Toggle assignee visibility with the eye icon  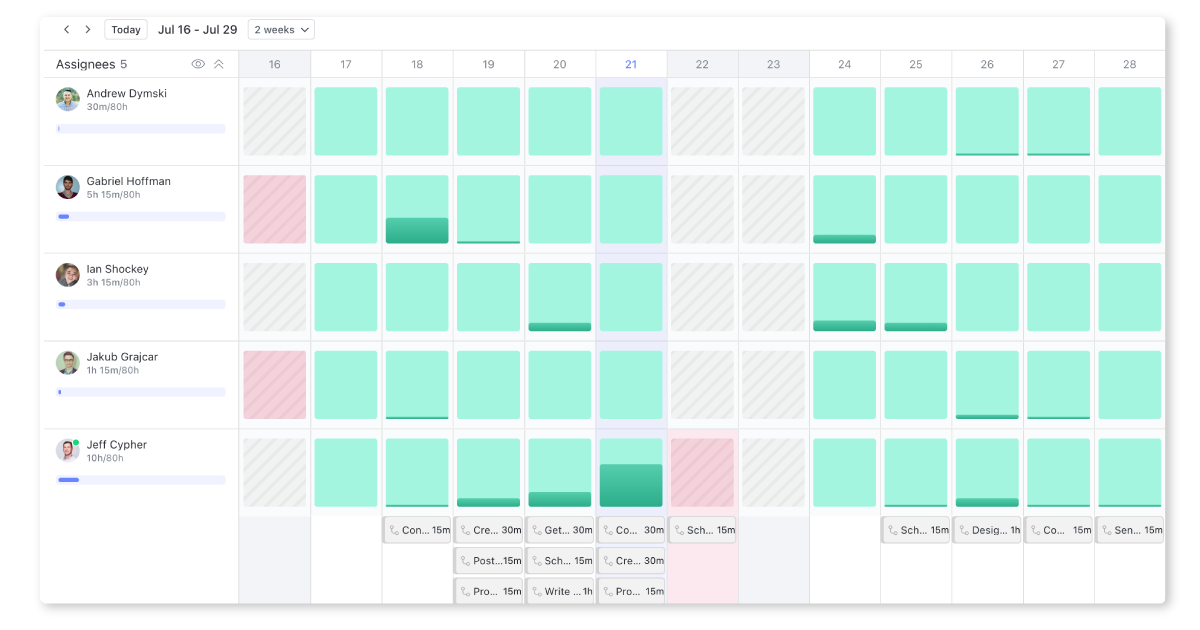click(x=198, y=64)
